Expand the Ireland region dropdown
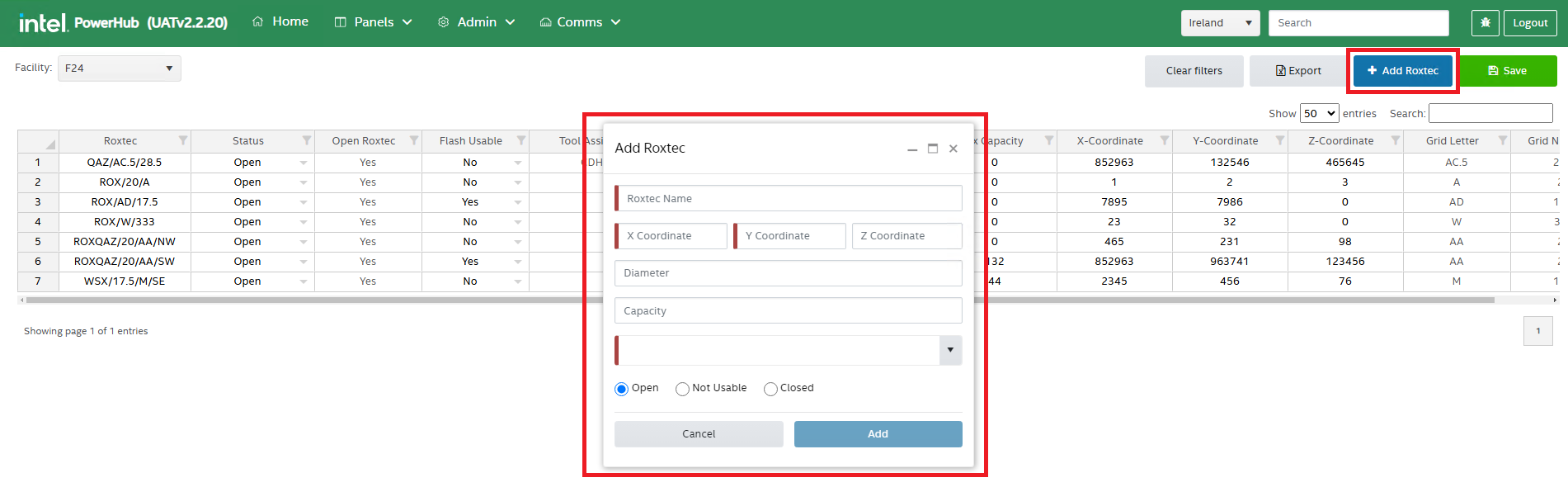The height and width of the screenshot is (487, 1568). pyautogui.click(x=1220, y=23)
